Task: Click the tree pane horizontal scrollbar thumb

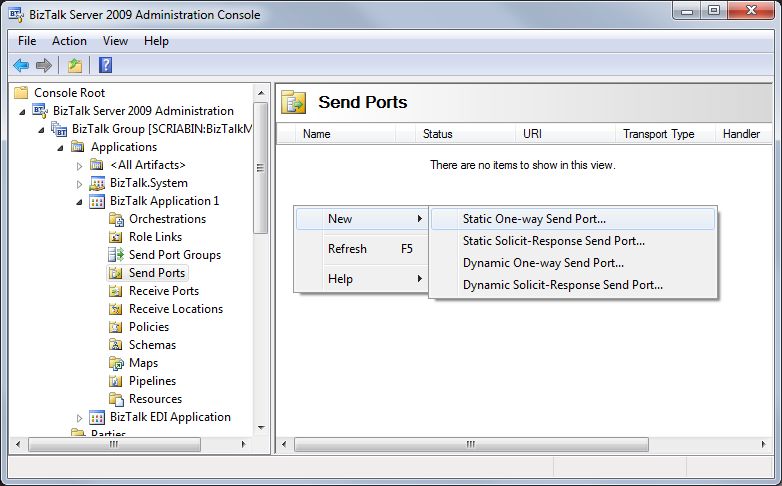Action: (x=114, y=444)
